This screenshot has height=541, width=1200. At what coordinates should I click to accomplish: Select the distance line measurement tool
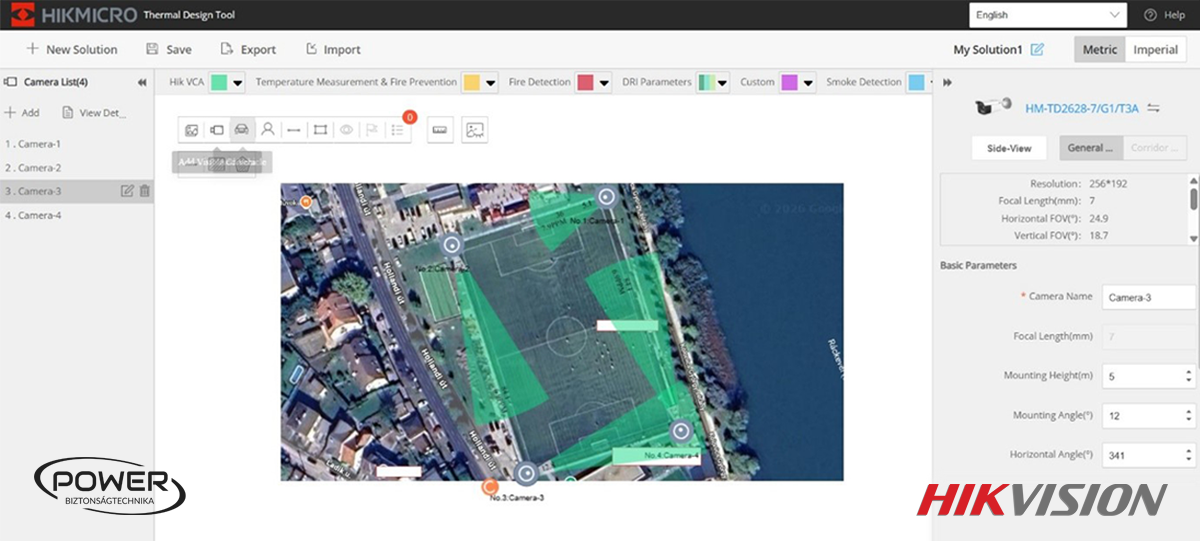click(x=293, y=130)
